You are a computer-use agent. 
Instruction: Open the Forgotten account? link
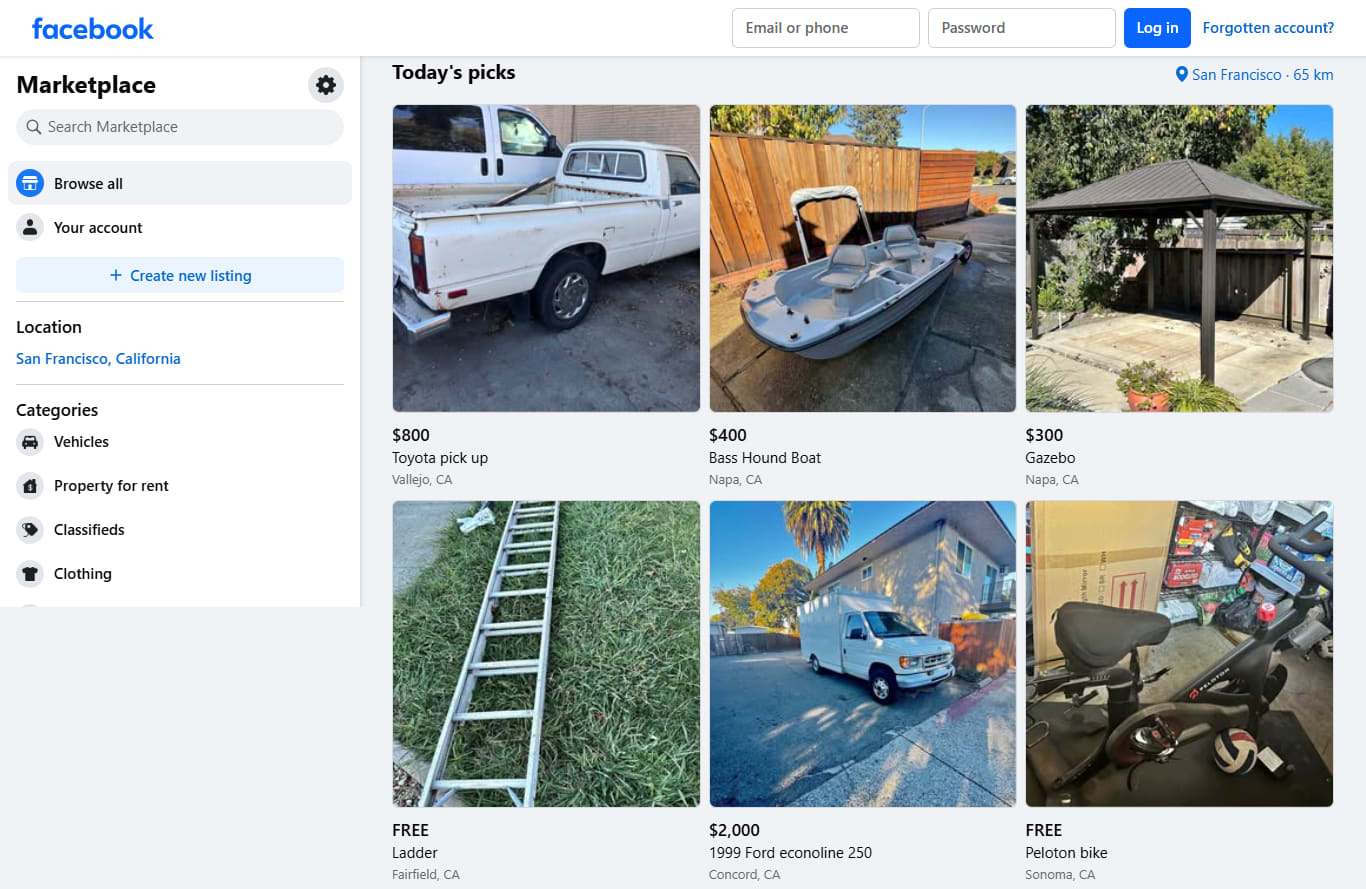[x=1268, y=27]
